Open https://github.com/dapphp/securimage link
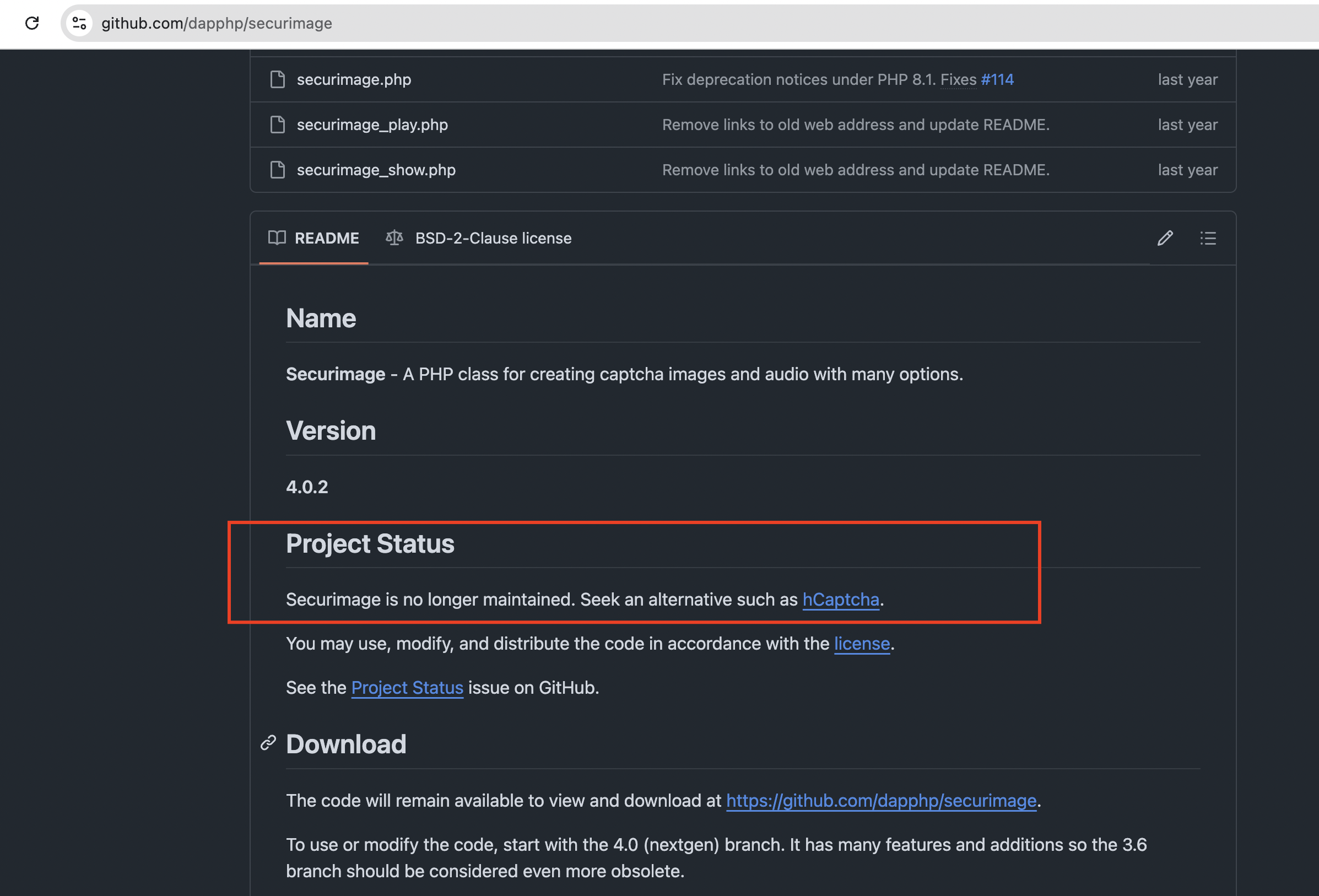The image size is (1319, 896). (x=881, y=801)
